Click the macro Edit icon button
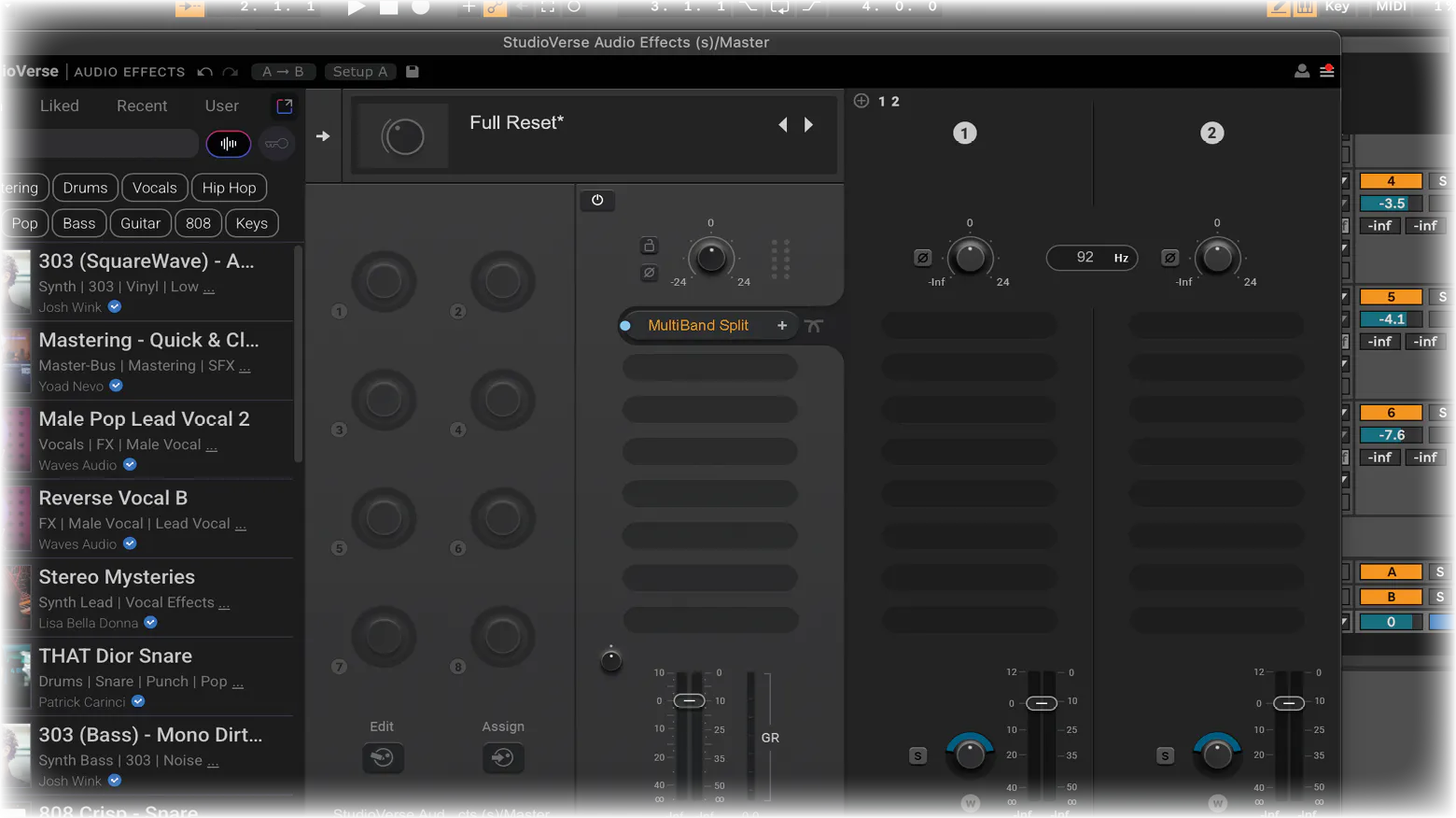1456x818 pixels. pyautogui.click(x=383, y=757)
